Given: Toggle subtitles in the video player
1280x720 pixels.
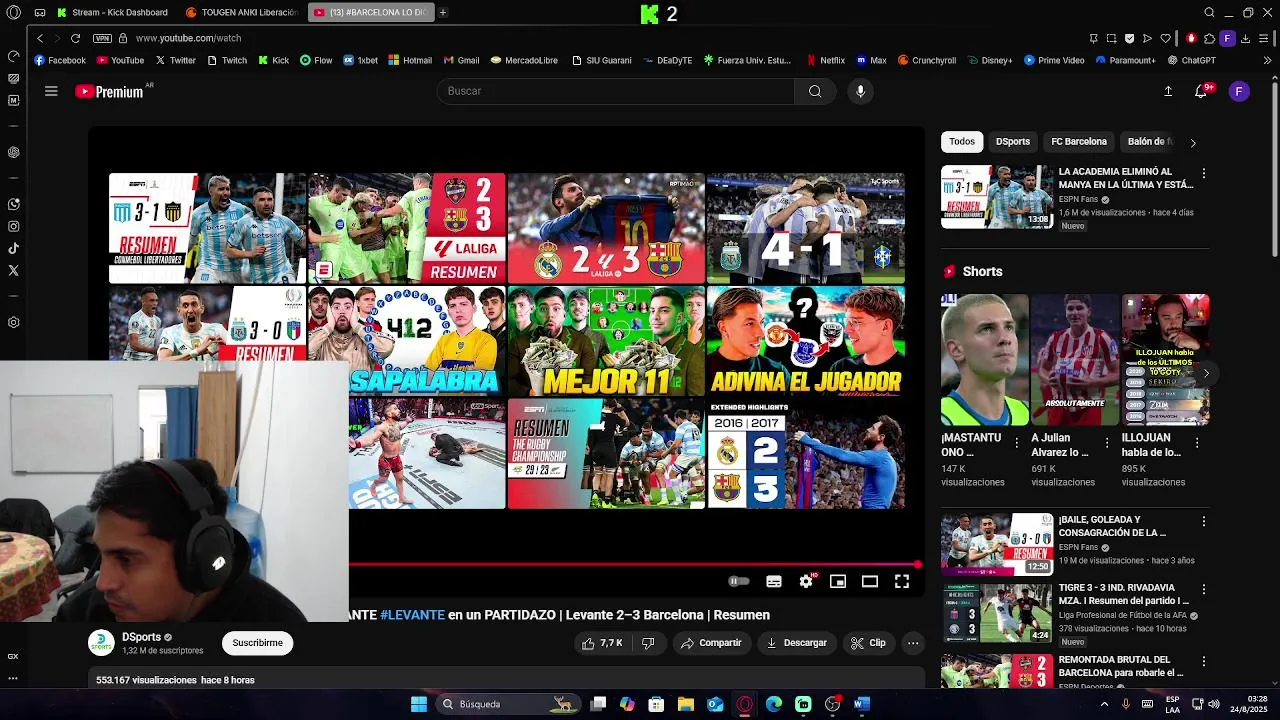Looking at the screenshot, I should tap(774, 581).
